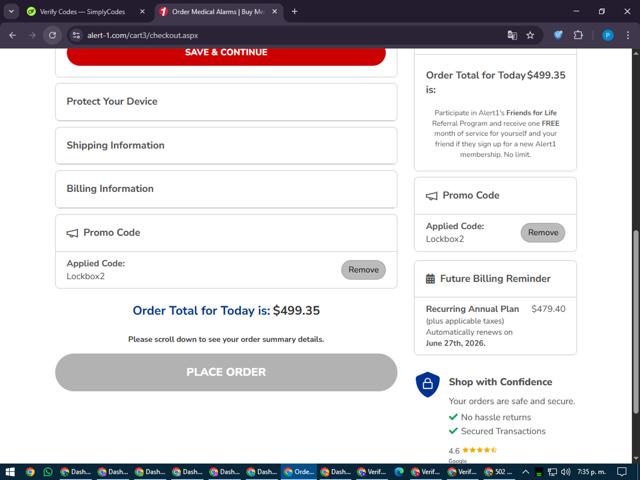Open the tab search dropdown arrow

coord(11,11)
